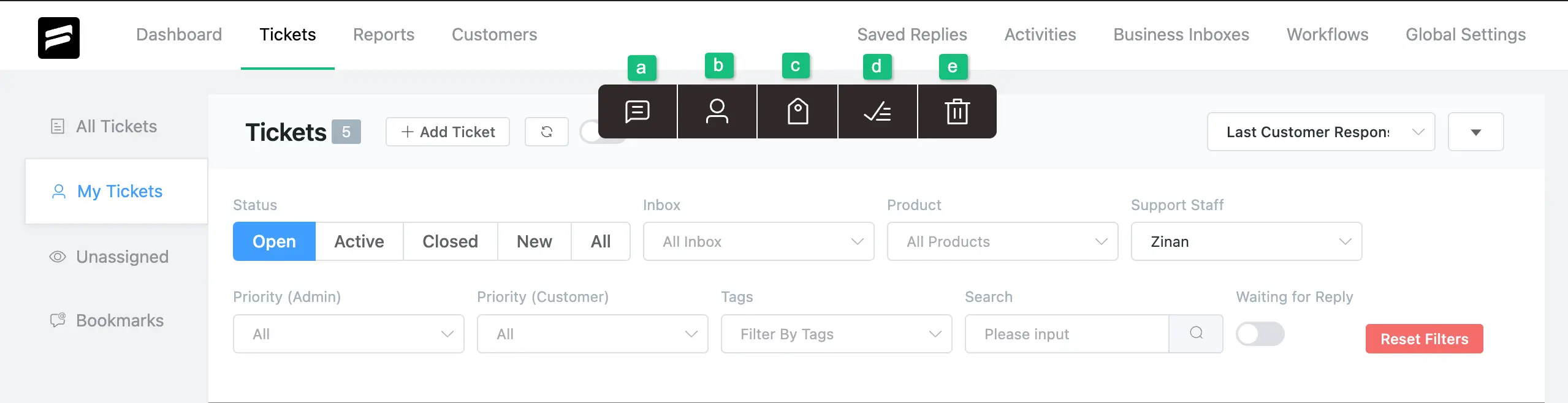Open the Reports tab
The width and height of the screenshot is (1568, 403).
tap(384, 34)
